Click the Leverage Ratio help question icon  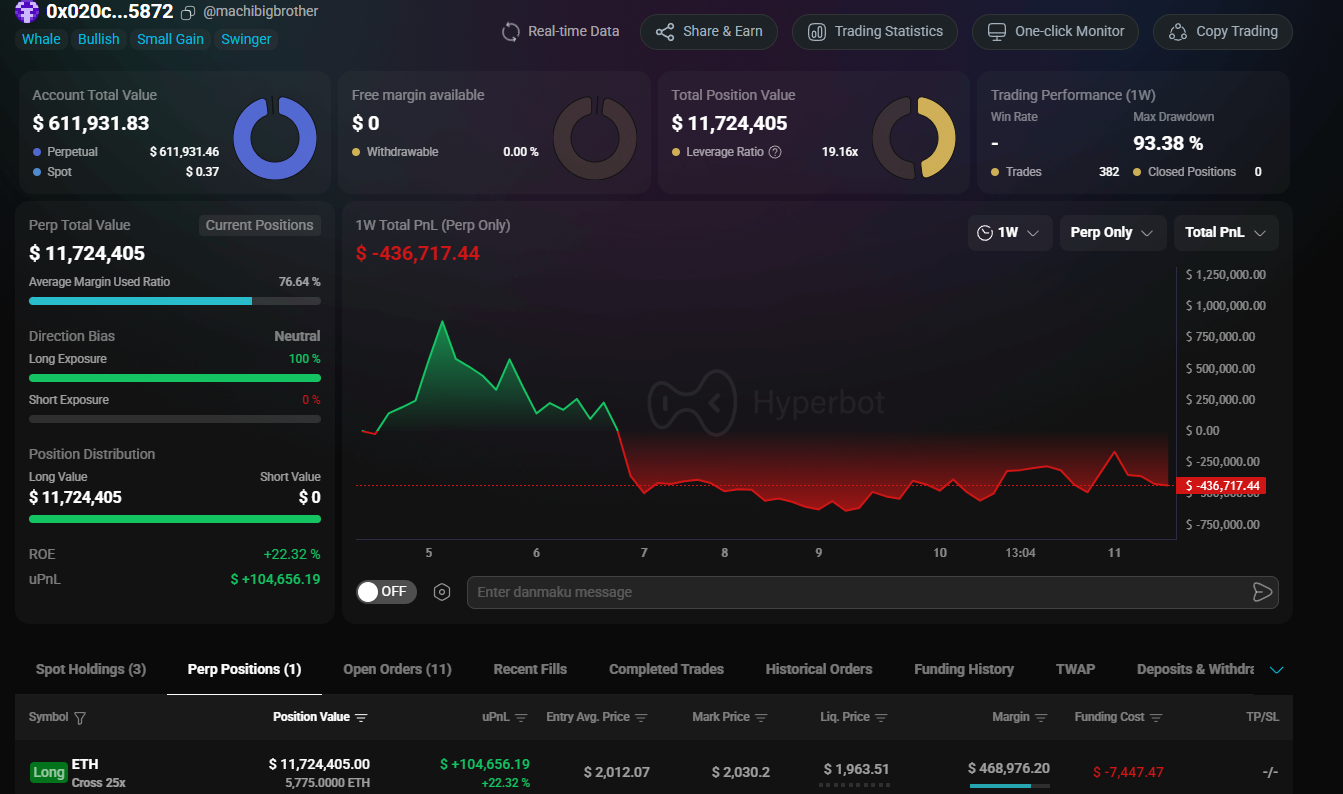774,152
